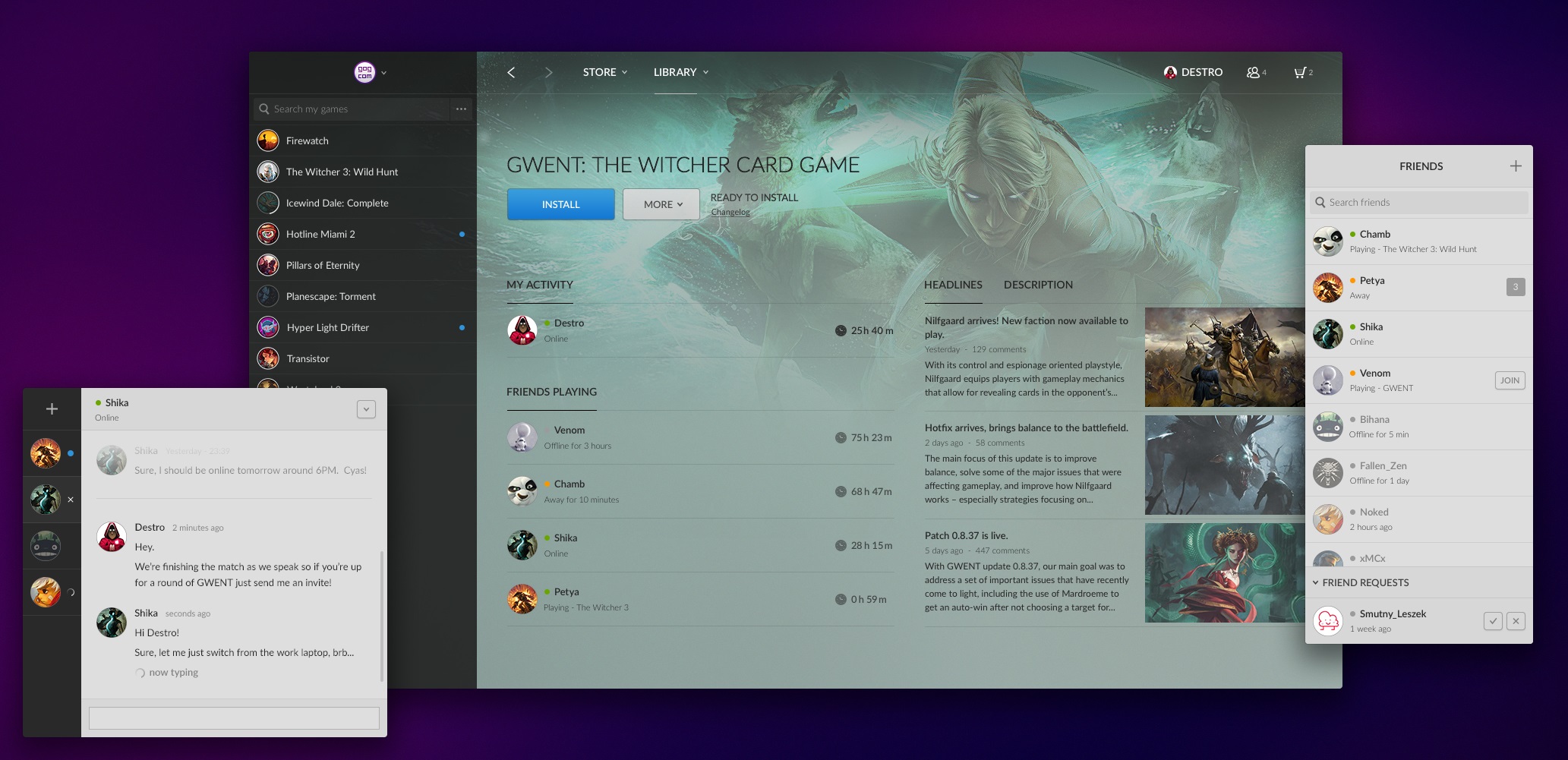Select Icewind Dale: Complete in library
The height and width of the screenshot is (760, 1568).
363,203
